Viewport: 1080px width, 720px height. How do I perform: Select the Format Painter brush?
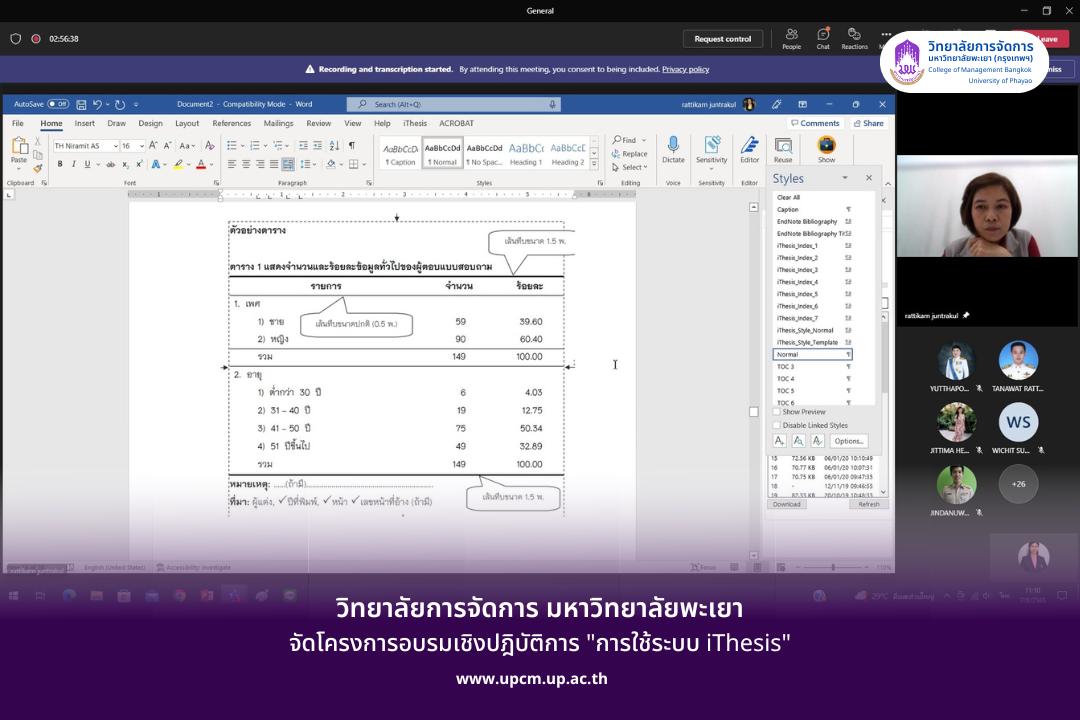(x=37, y=168)
